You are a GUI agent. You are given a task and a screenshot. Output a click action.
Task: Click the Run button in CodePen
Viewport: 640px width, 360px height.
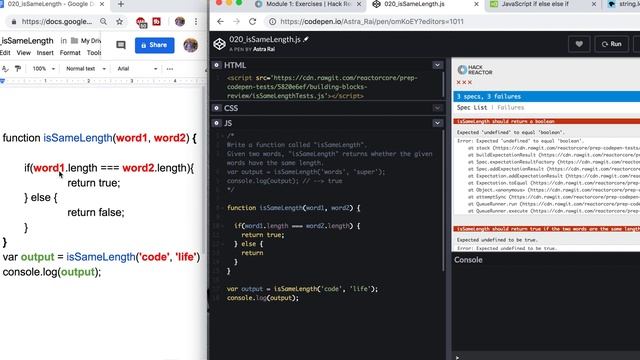pos(611,44)
